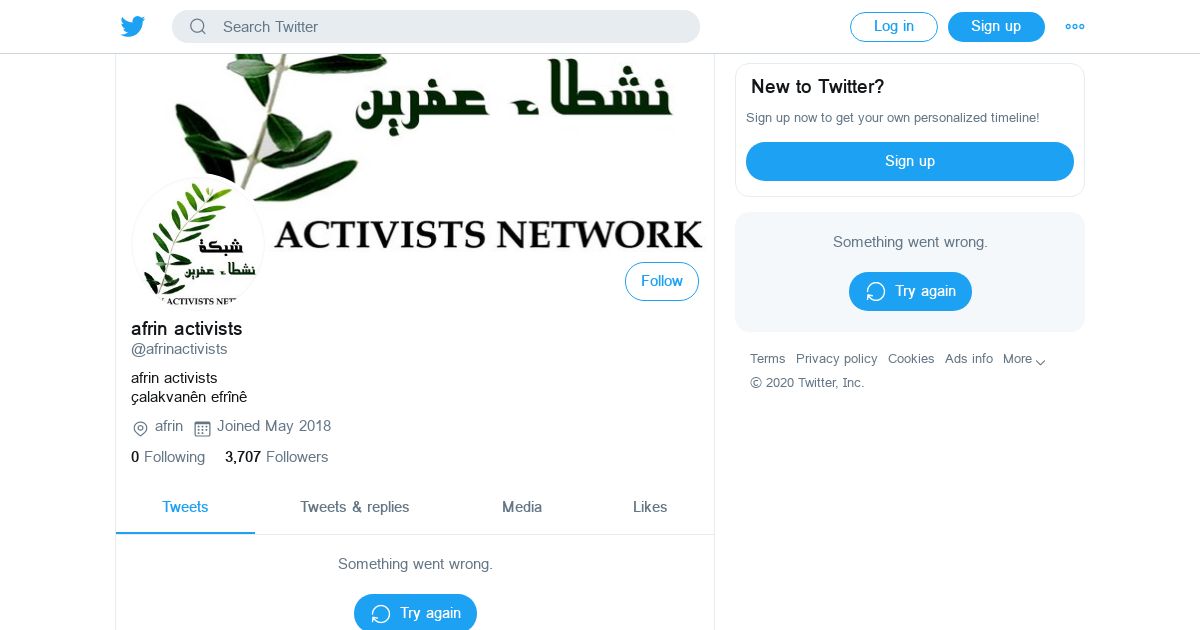Click the large Sign up button in sidebar
The height and width of the screenshot is (630, 1200).
[x=910, y=161]
